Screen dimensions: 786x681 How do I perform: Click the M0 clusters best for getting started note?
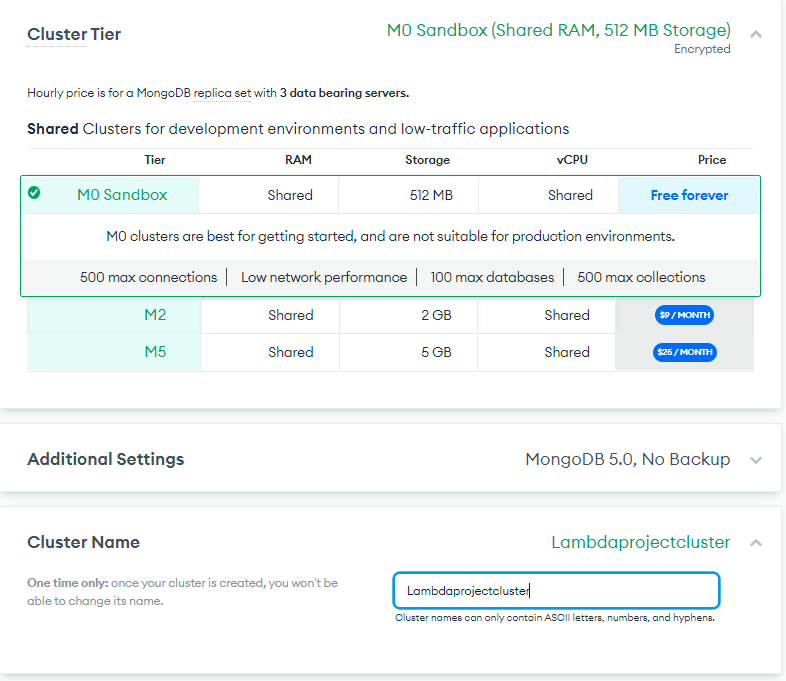(390, 236)
